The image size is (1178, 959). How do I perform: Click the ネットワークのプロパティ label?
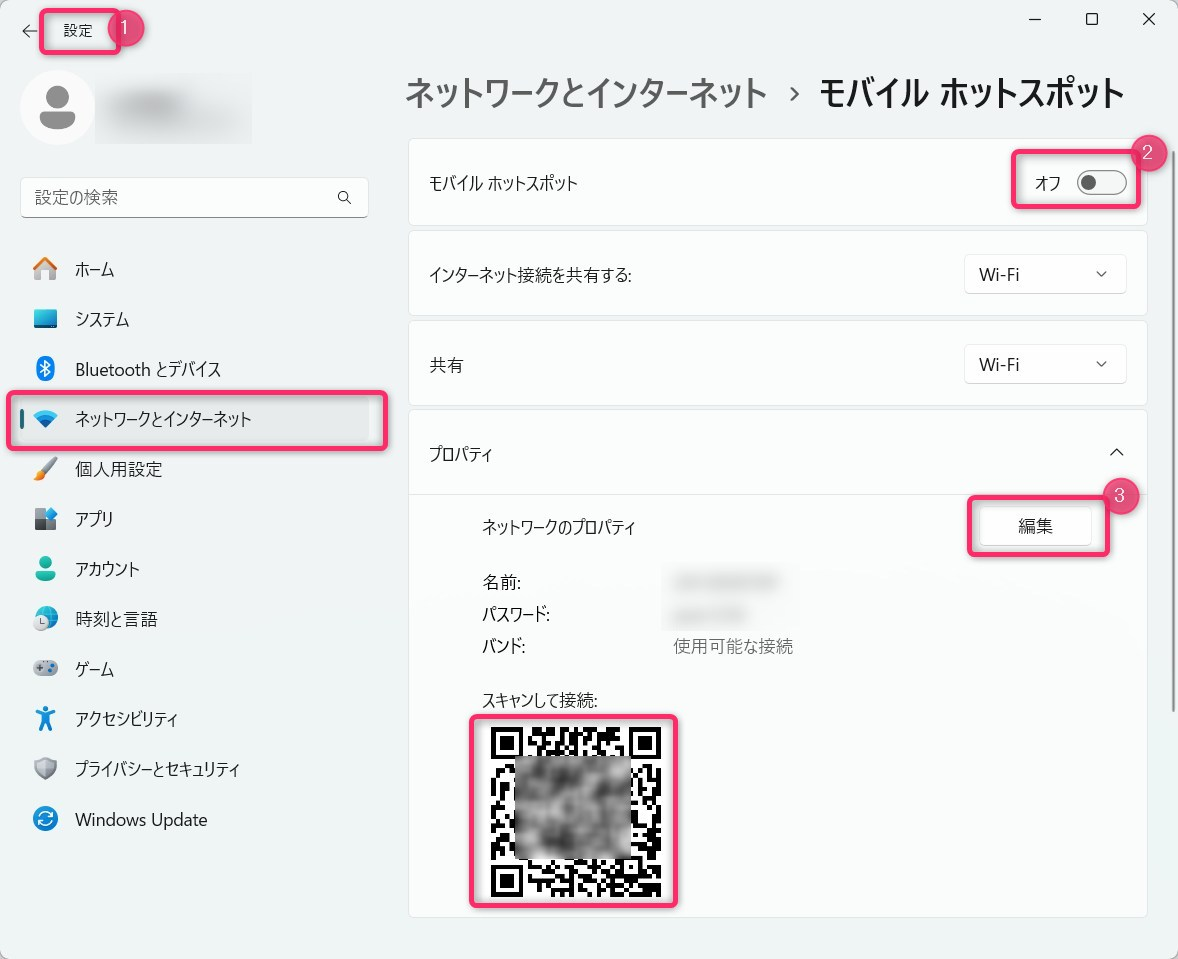(x=558, y=528)
